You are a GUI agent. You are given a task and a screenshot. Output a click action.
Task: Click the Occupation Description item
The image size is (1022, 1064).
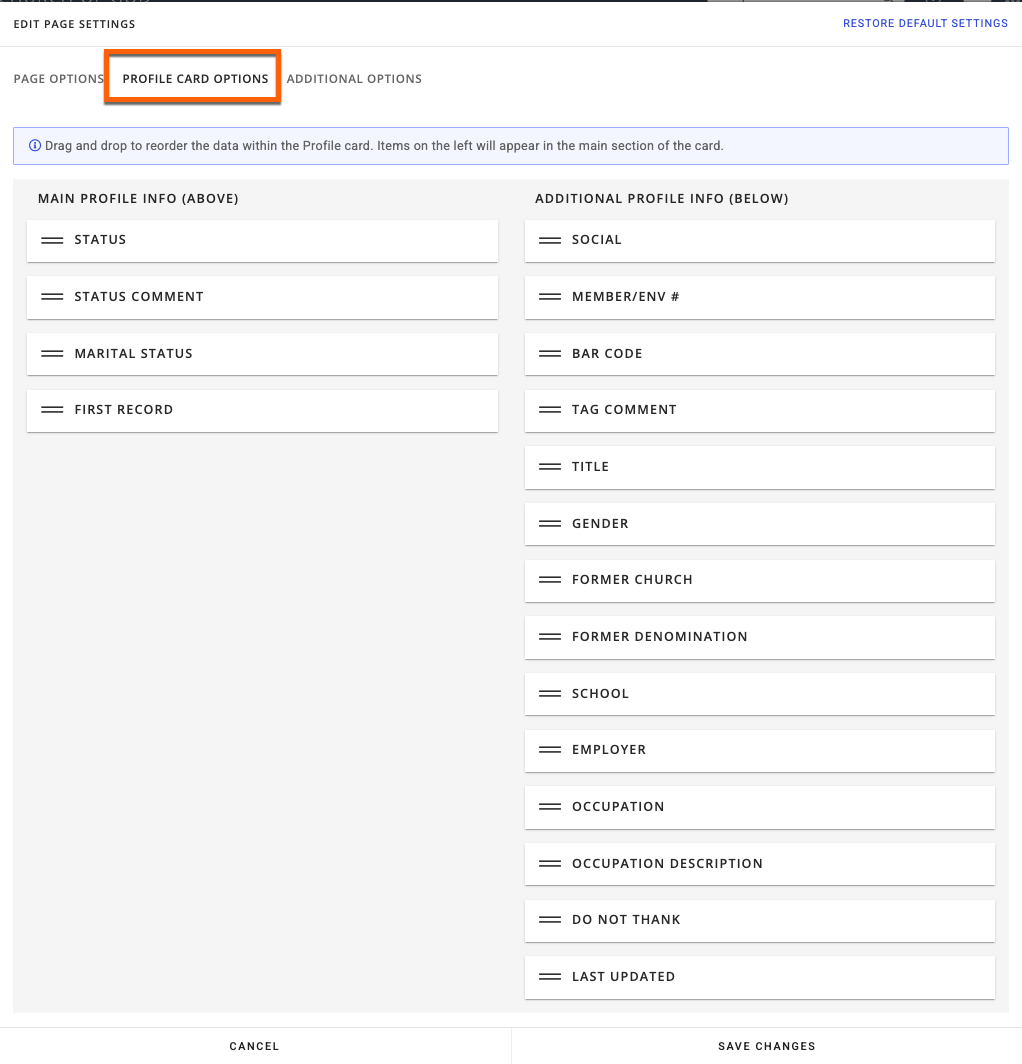click(x=760, y=864)
